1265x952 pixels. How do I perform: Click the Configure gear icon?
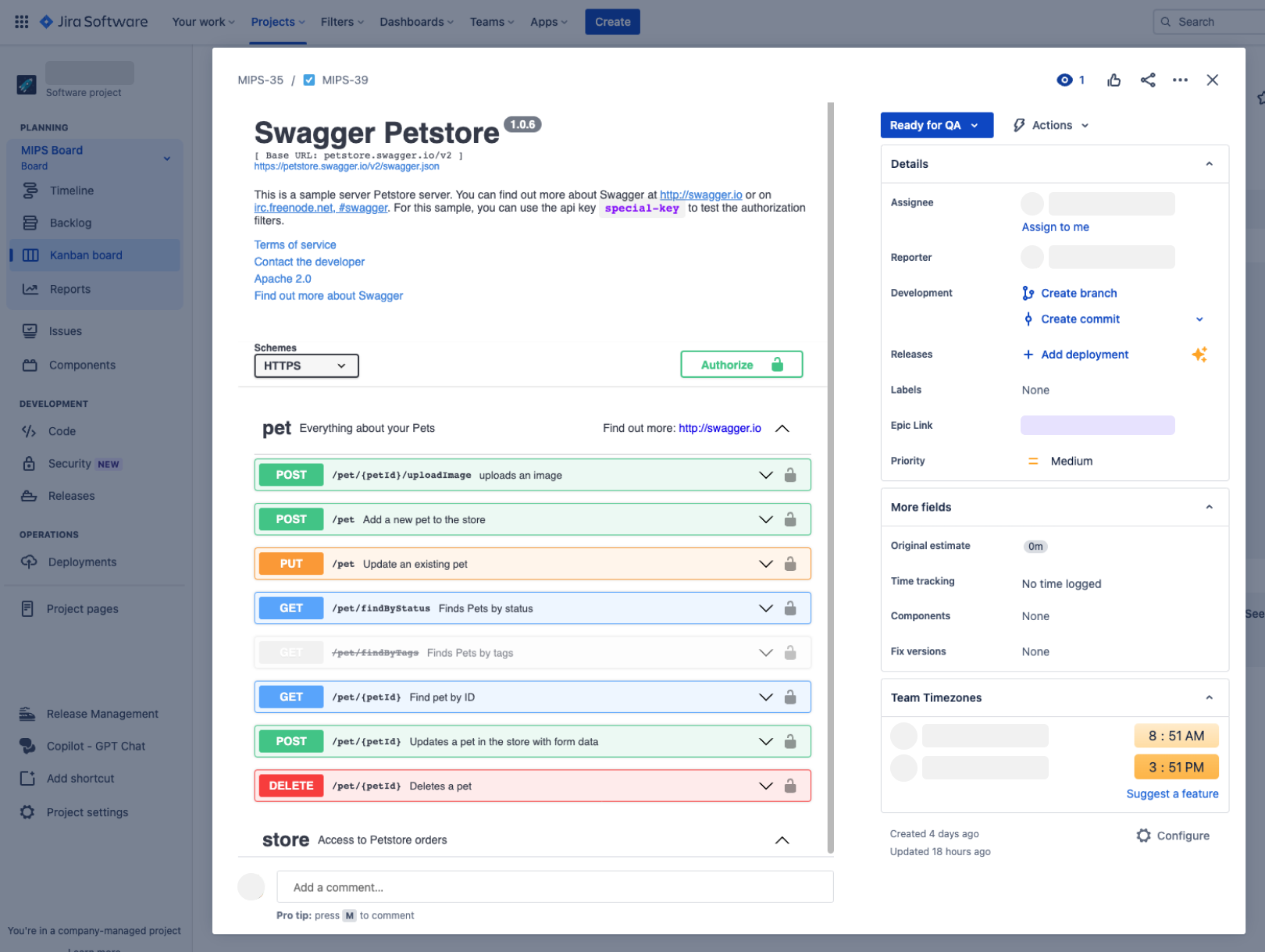tap(1143, 836)
